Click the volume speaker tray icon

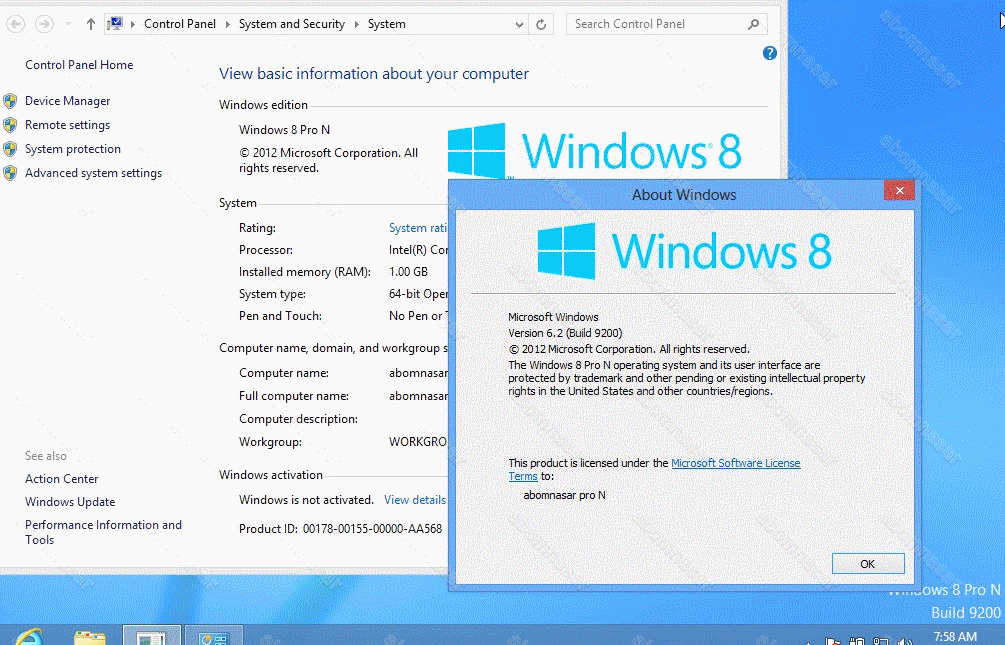904,641
